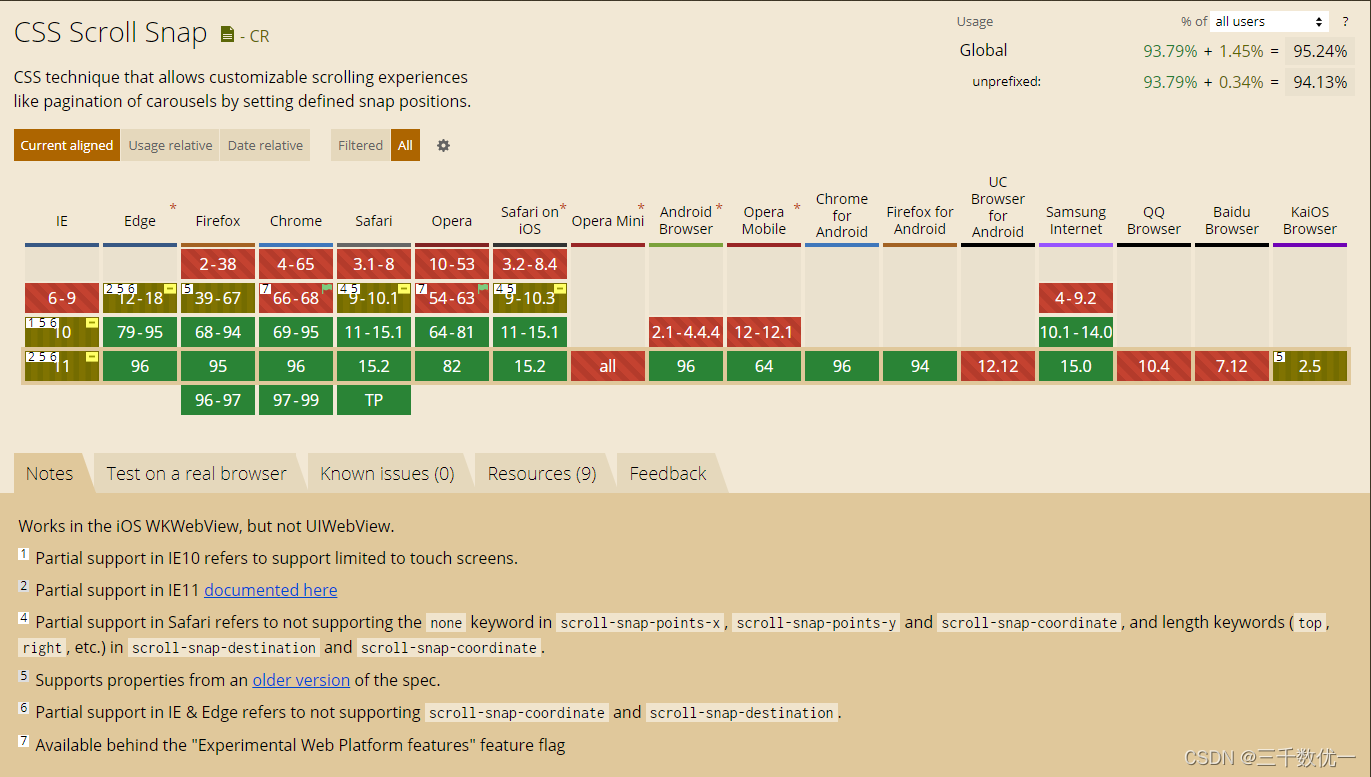Click the yellow note flag on Edge 12-18 cell
Viewport: 1371px width, 777px height.
pyautogui.click(x=171, y=289)
